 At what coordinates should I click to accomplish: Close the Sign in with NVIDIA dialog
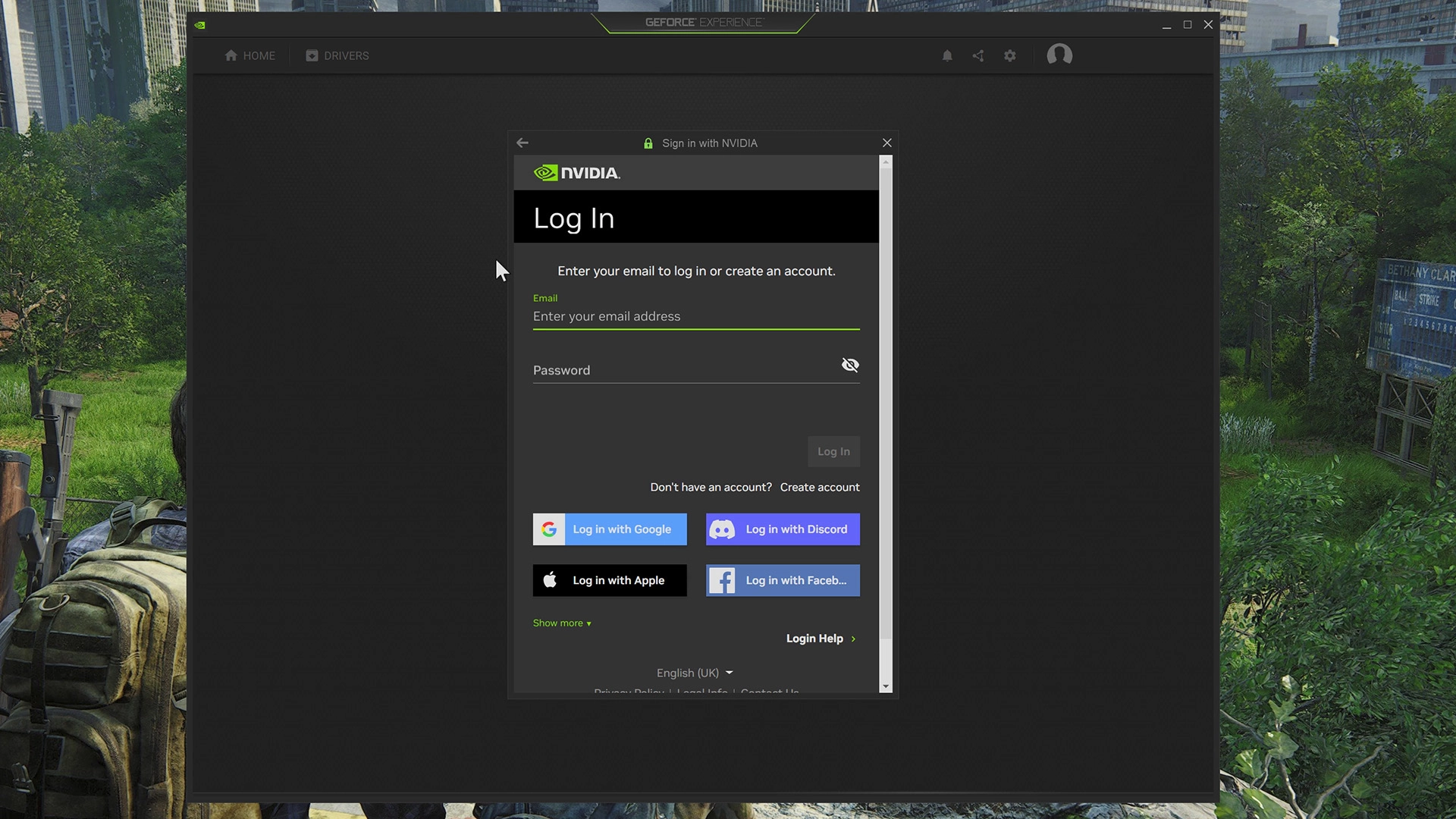[886, 143]
